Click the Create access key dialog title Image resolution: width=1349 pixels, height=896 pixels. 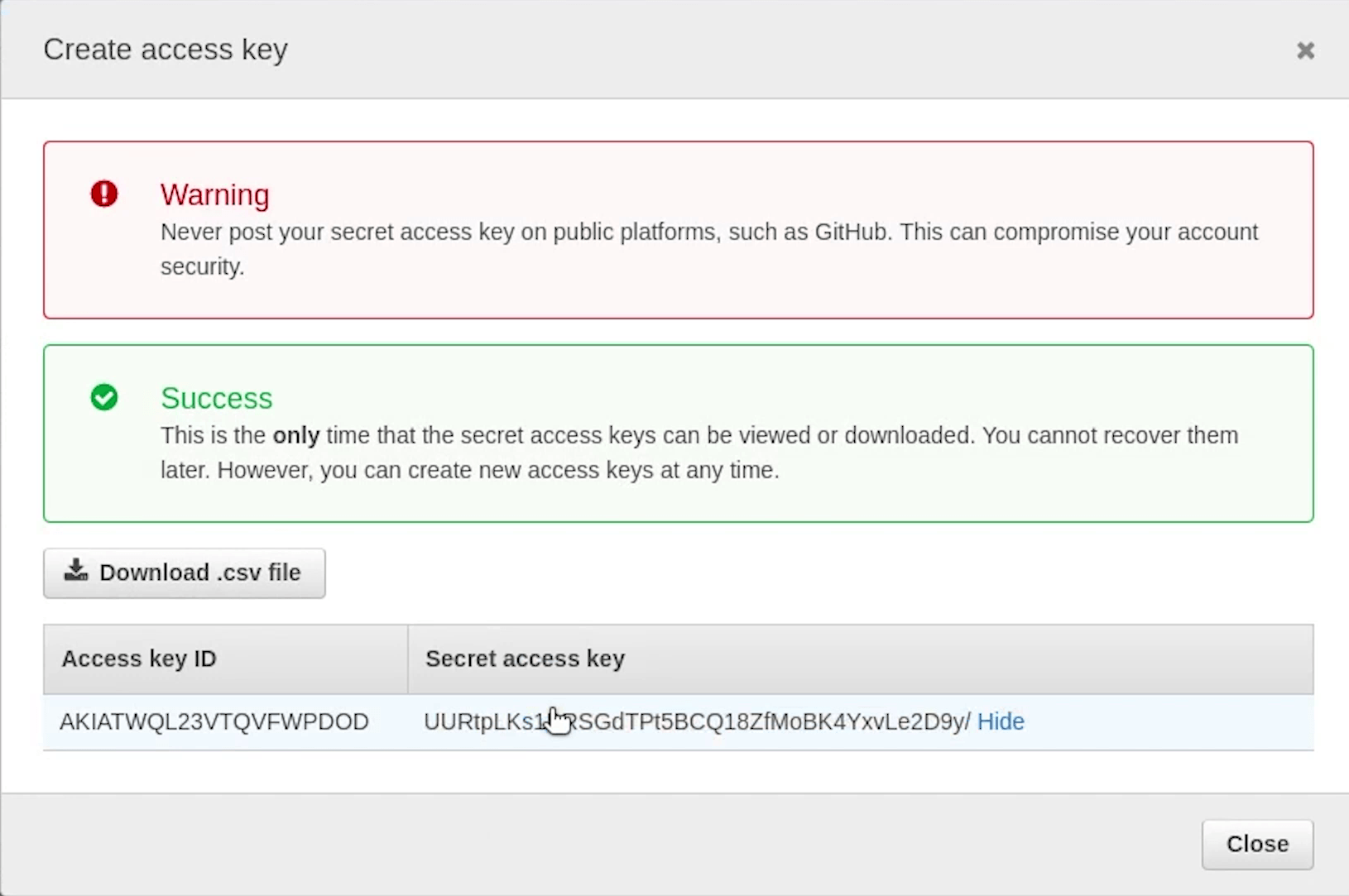coord(166,50)
